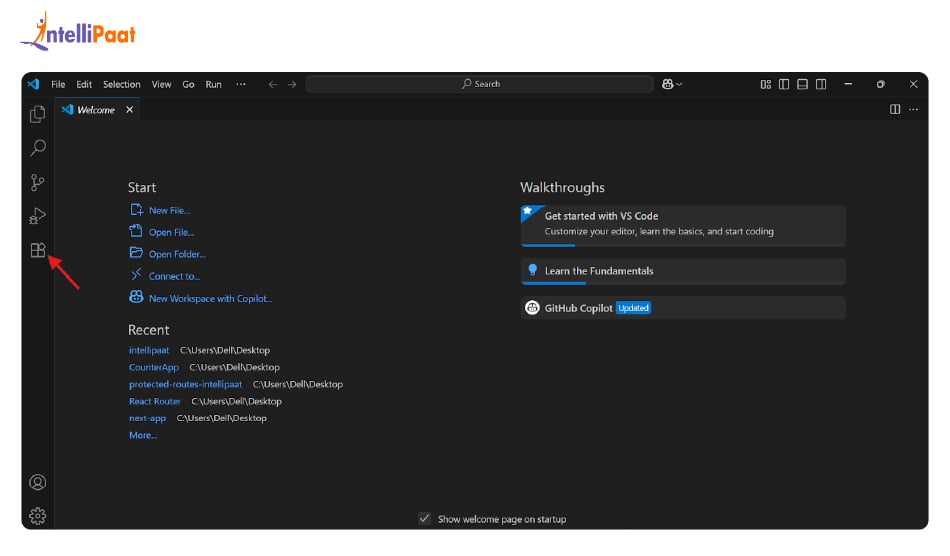The width and height of the screenshot is (950, 556).
Task: Uncheck Show welcome page on startup
Action: pos(424,518)
